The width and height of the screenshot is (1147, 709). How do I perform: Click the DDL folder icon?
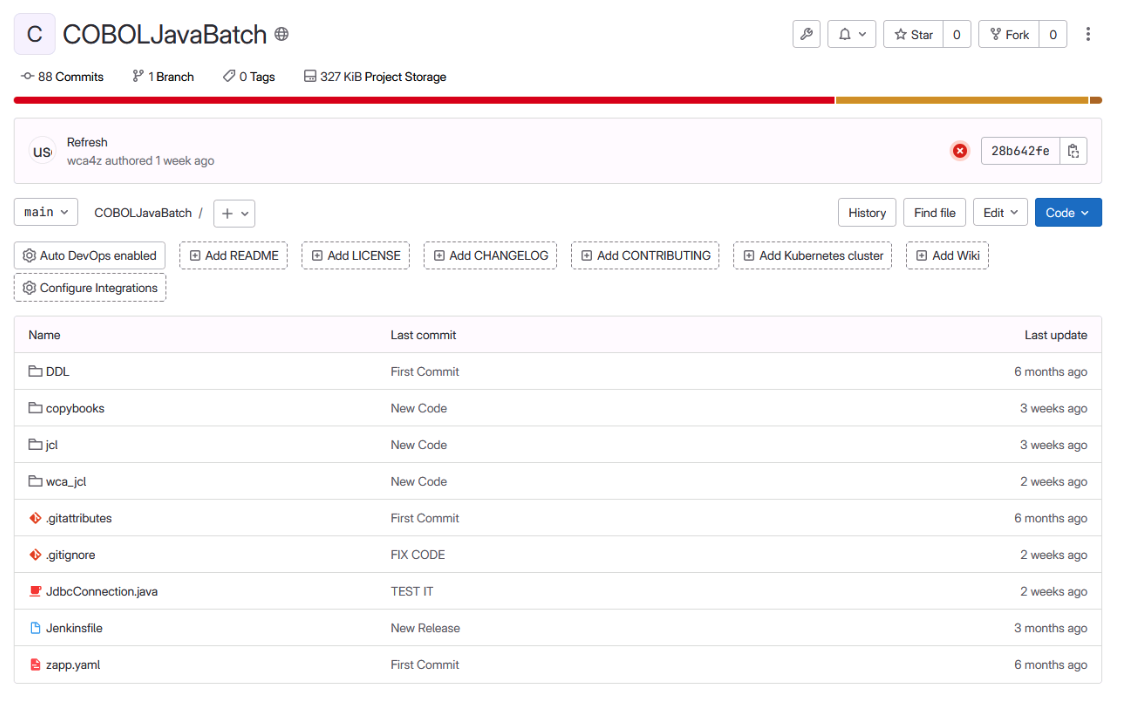pos(35,371)
